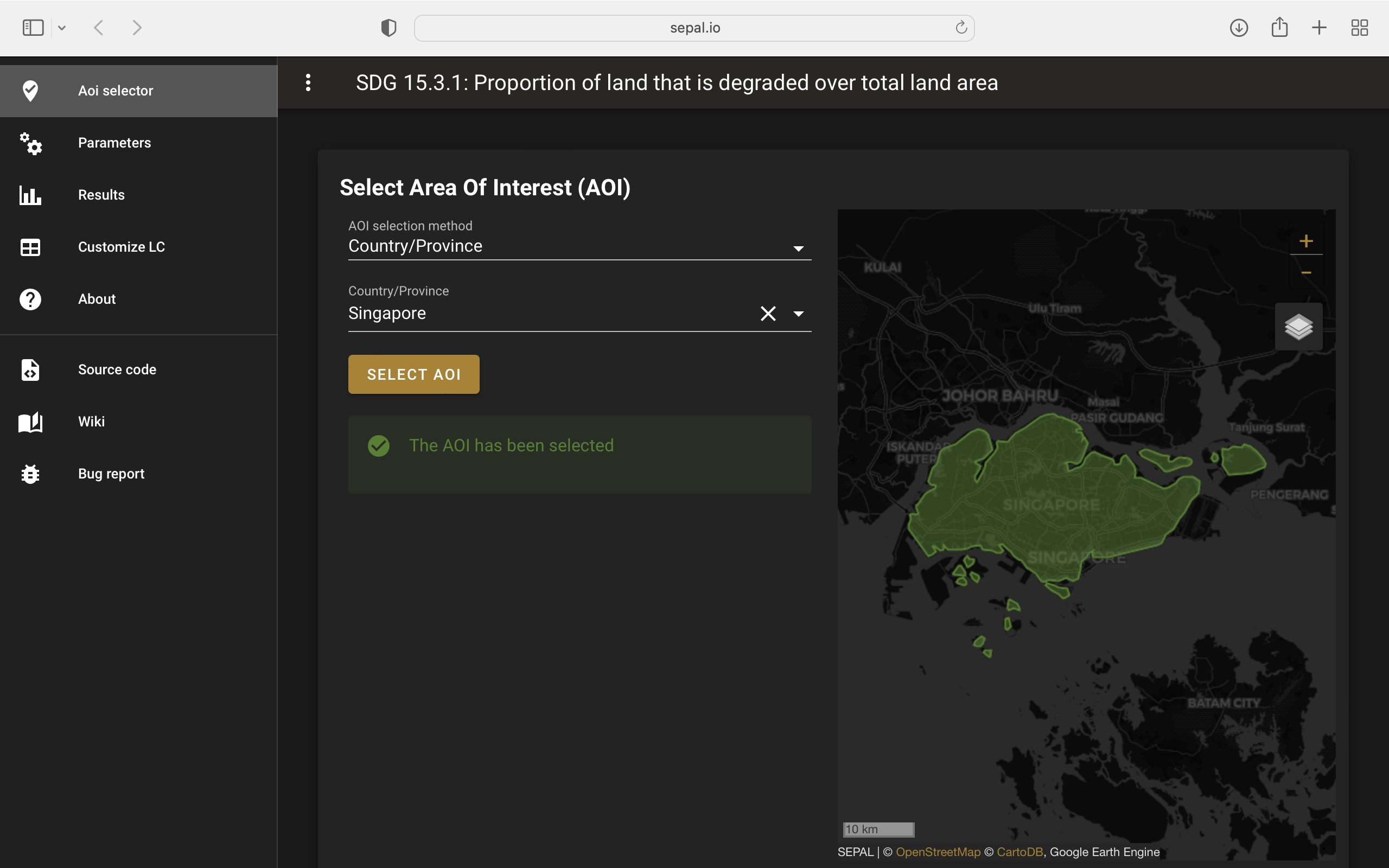Zoom out with the map minus button
Viewport: 1389px width, 868px height.
click(x=1306, y=273)
